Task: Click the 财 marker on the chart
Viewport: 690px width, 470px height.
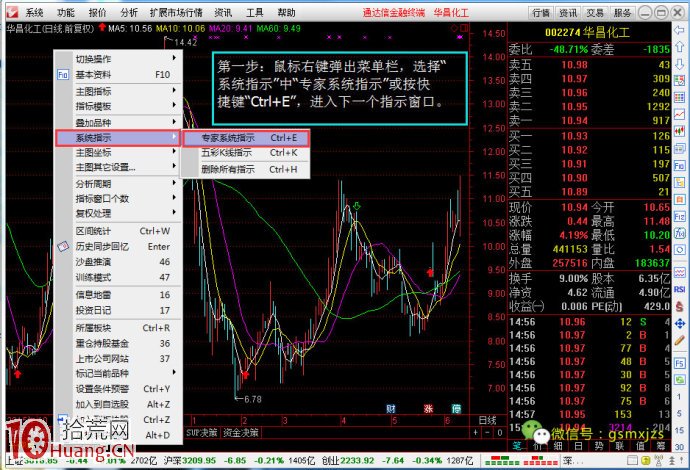Action: 391,408
